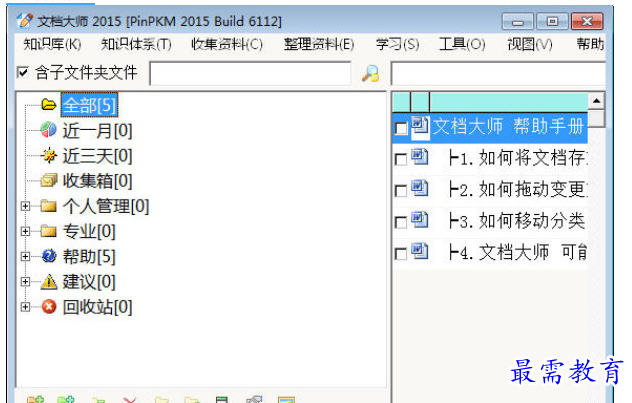Click the search field next to 含子文件夹文件

(250, 73)
